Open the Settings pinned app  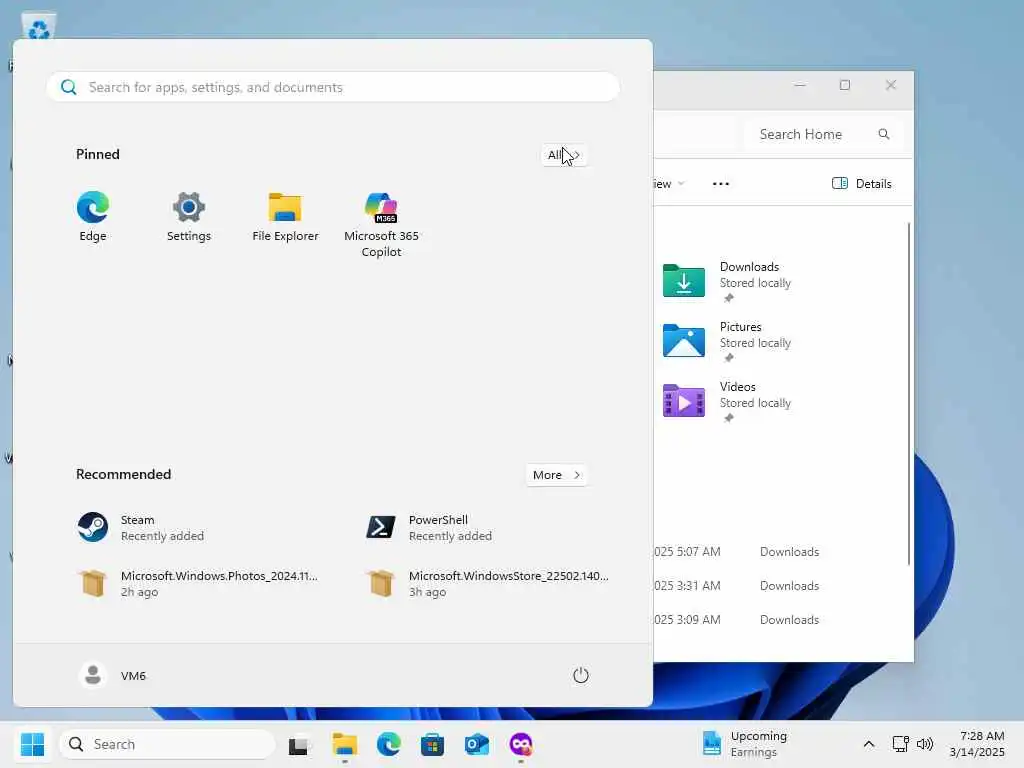(189, 217)
